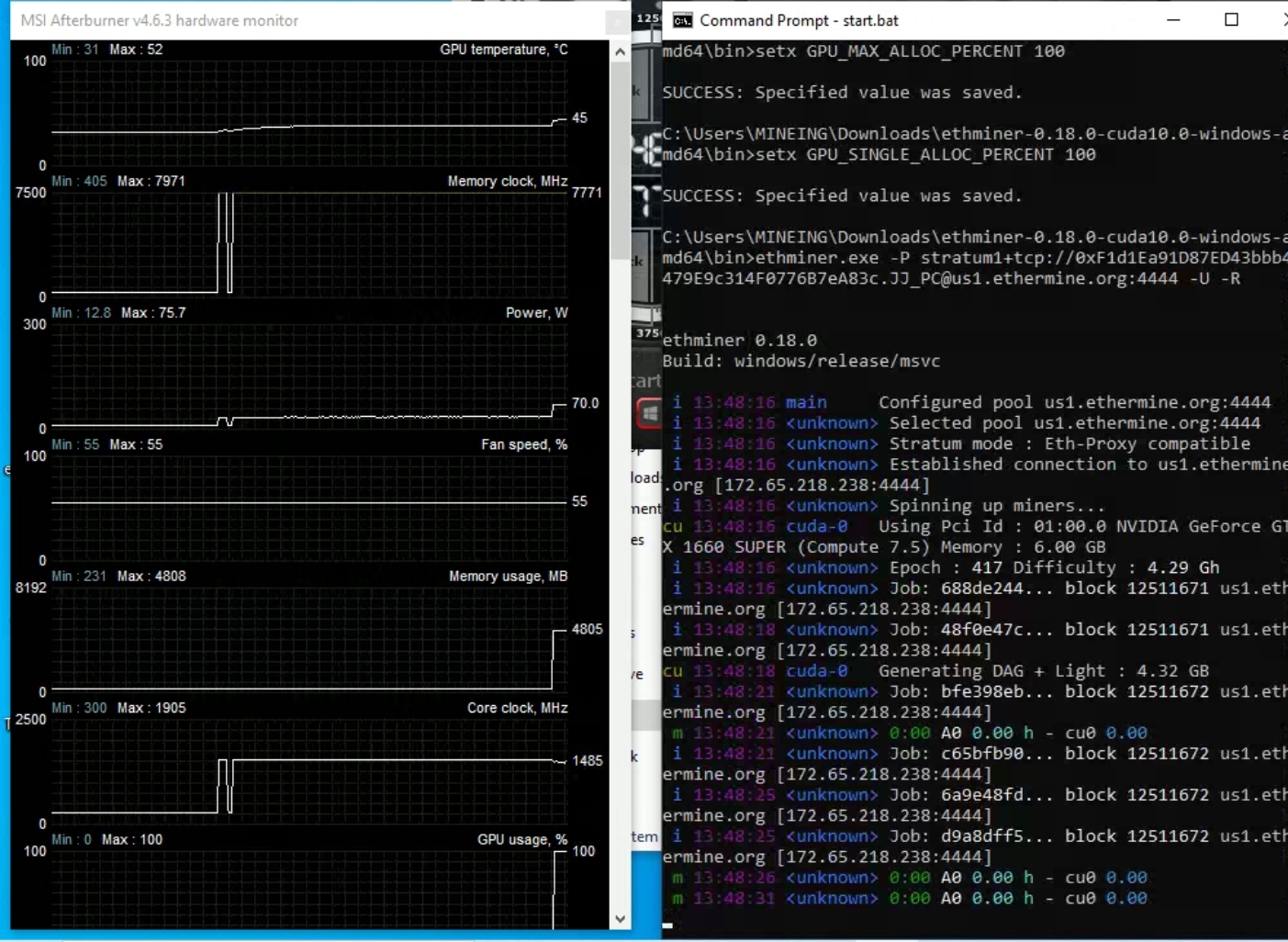Click the hardware monitor scroll-up arrow

click(621, 52)
